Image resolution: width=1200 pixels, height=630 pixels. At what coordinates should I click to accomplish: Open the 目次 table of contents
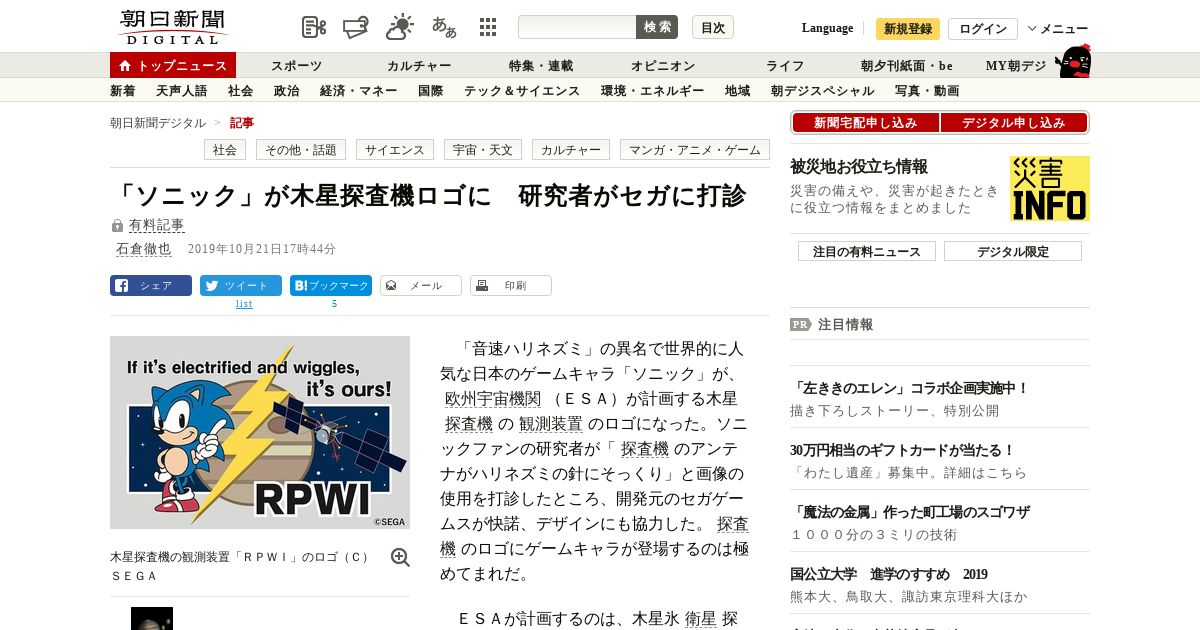tap(713, 27)
